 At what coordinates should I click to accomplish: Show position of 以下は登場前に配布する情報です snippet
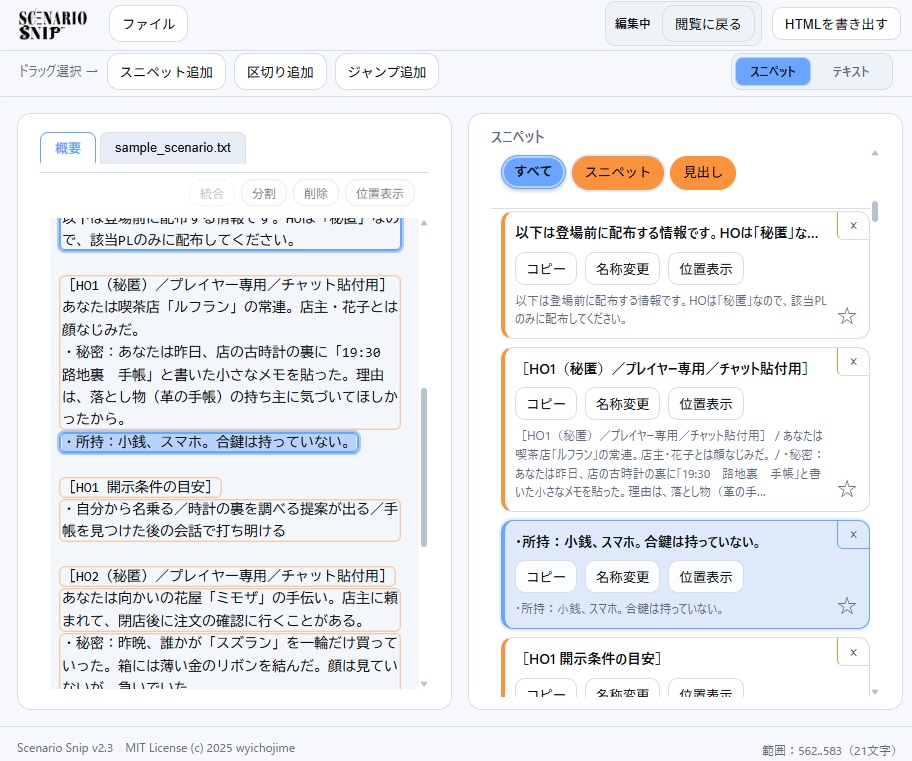coord(706,269)
